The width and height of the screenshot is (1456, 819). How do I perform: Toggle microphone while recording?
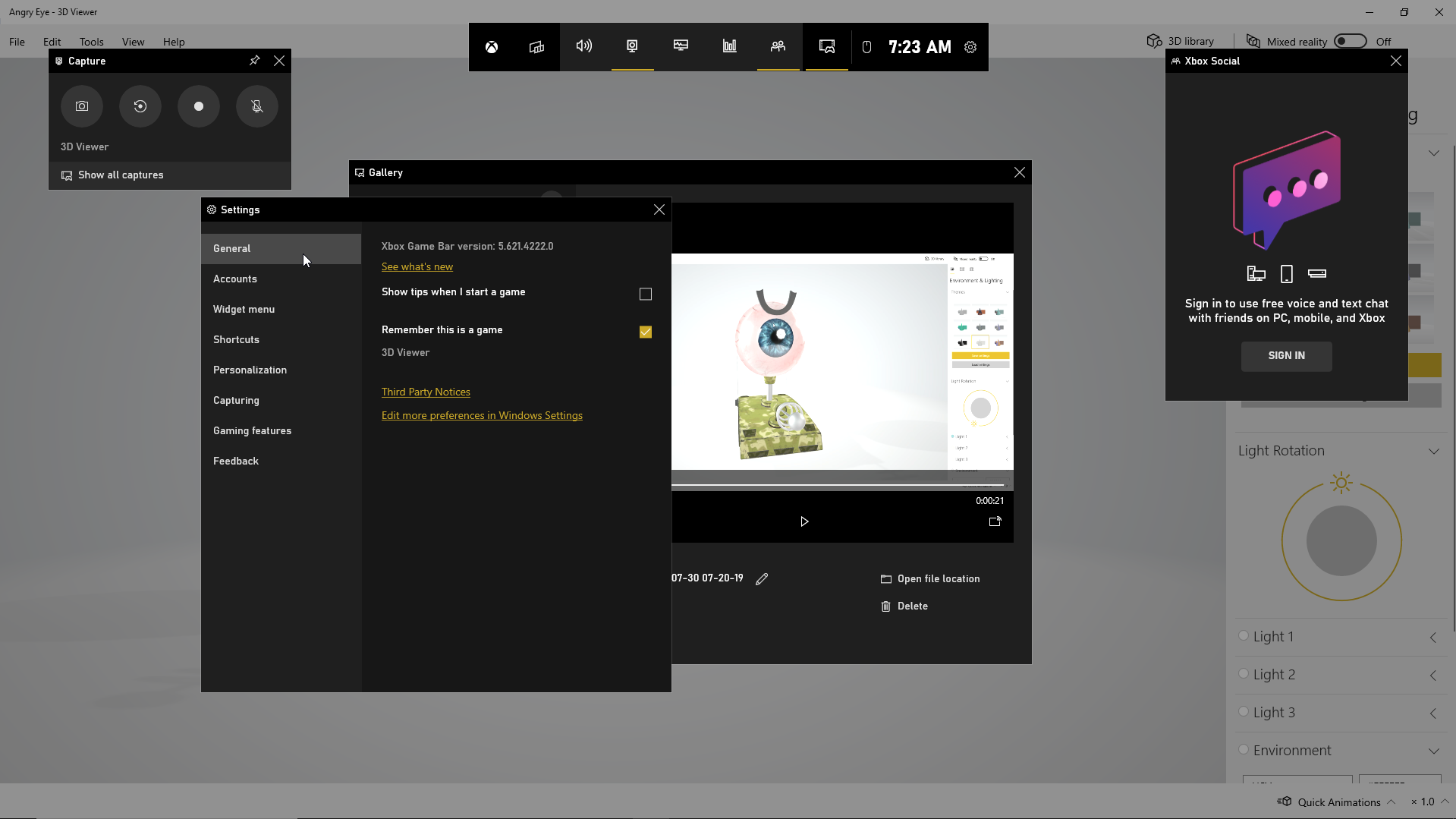257,106
